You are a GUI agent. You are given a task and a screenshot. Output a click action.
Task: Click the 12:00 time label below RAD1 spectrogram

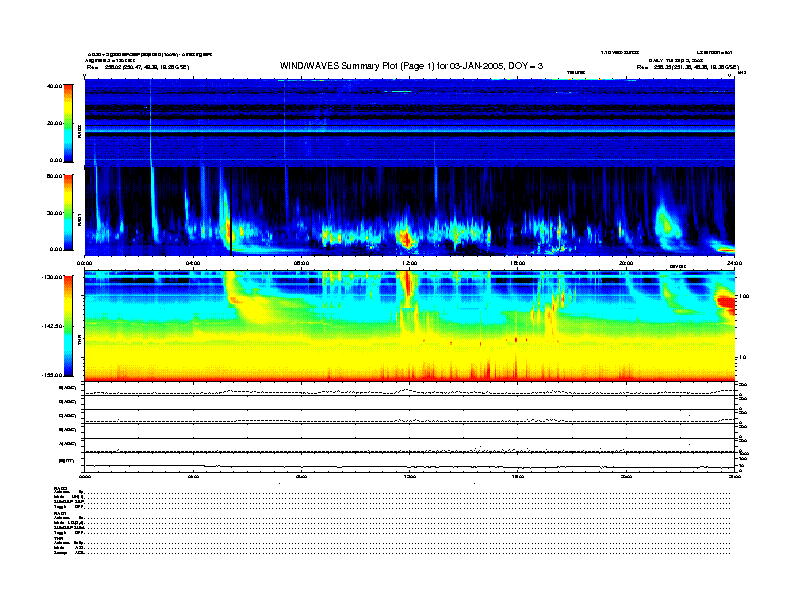pos(409,263)
